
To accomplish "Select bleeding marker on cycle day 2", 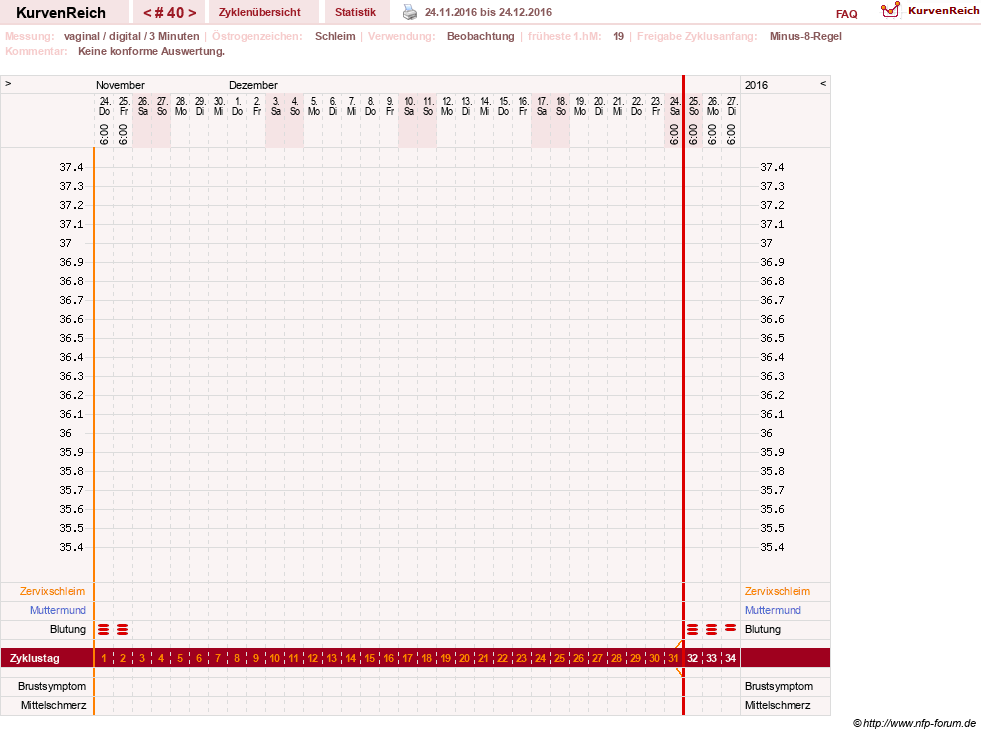I will (x=123, y=629).
